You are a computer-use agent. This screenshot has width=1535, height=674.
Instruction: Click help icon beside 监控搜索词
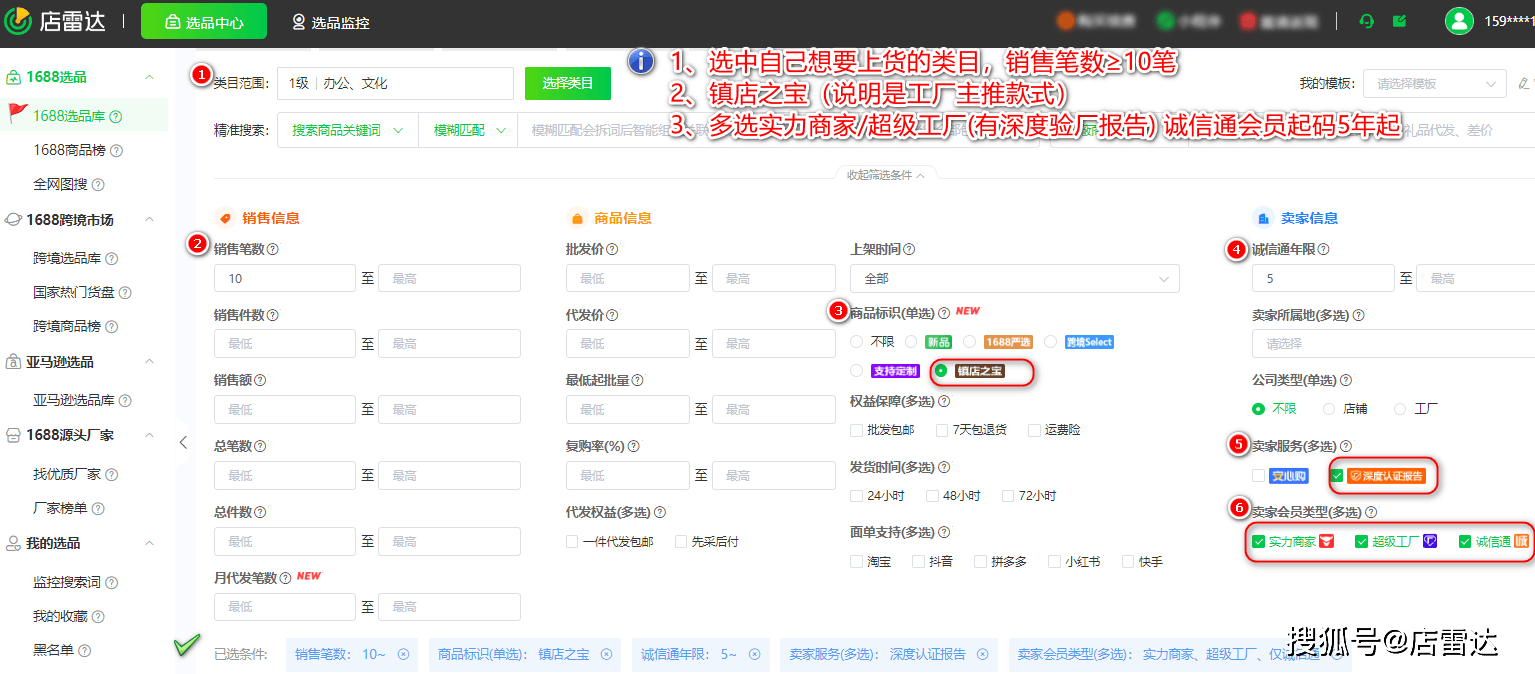pyautogui.click(x=111, y=583)
